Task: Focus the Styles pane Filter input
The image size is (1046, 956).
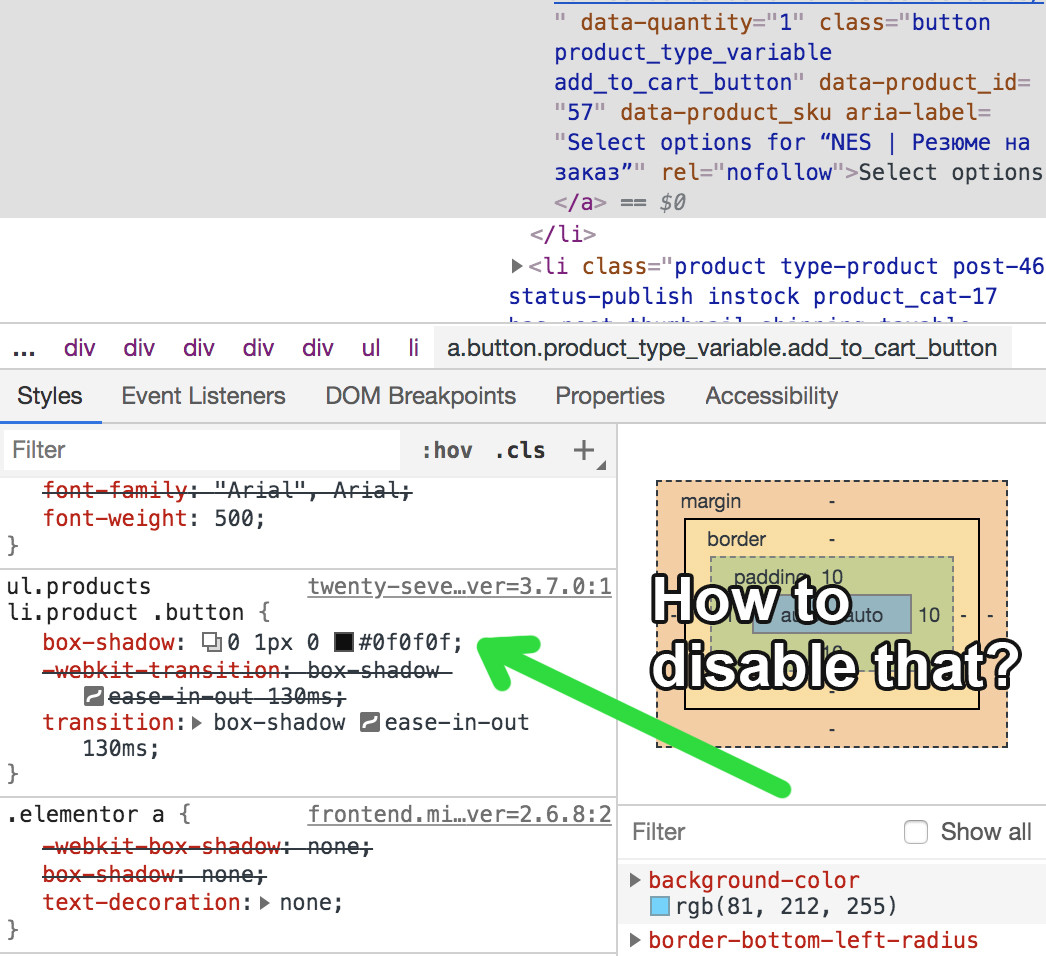Action: tap(202, 450)
